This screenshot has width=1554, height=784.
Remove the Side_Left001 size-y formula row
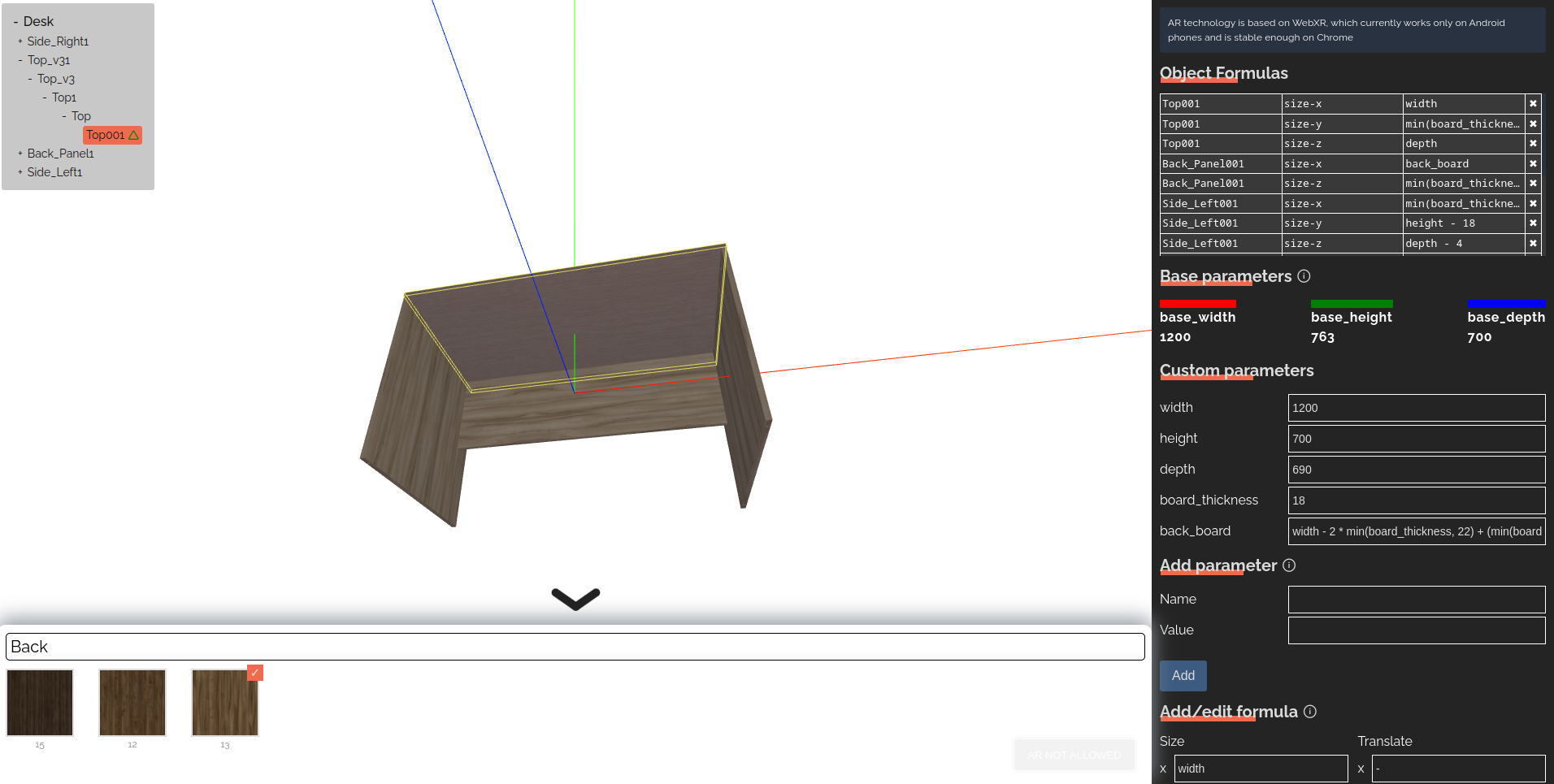pos(1533,223)
